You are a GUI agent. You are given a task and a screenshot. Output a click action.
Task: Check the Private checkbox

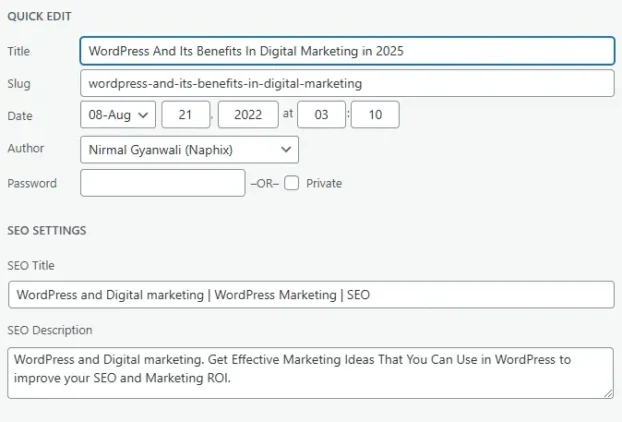292,183
